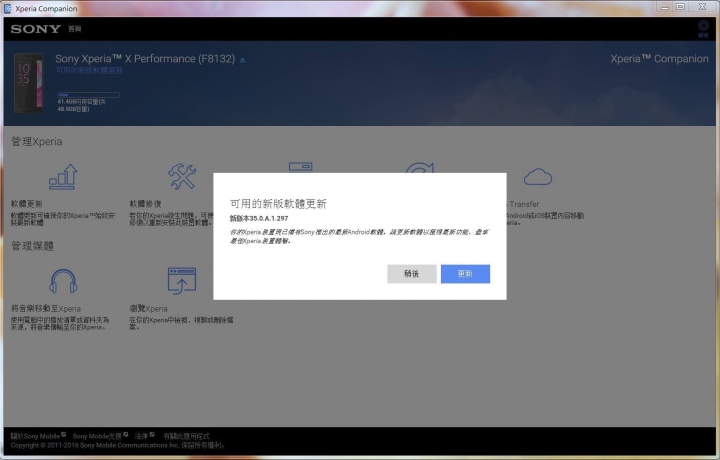
Task: Click the 將音樂移動至Xperia label
Action: (45, 309)
